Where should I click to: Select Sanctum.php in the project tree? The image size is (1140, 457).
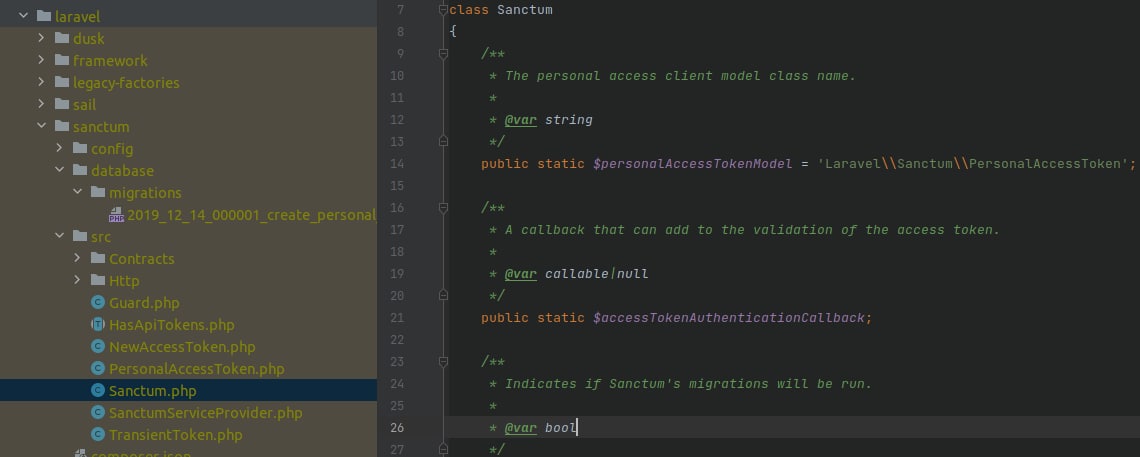coord(153,390)
